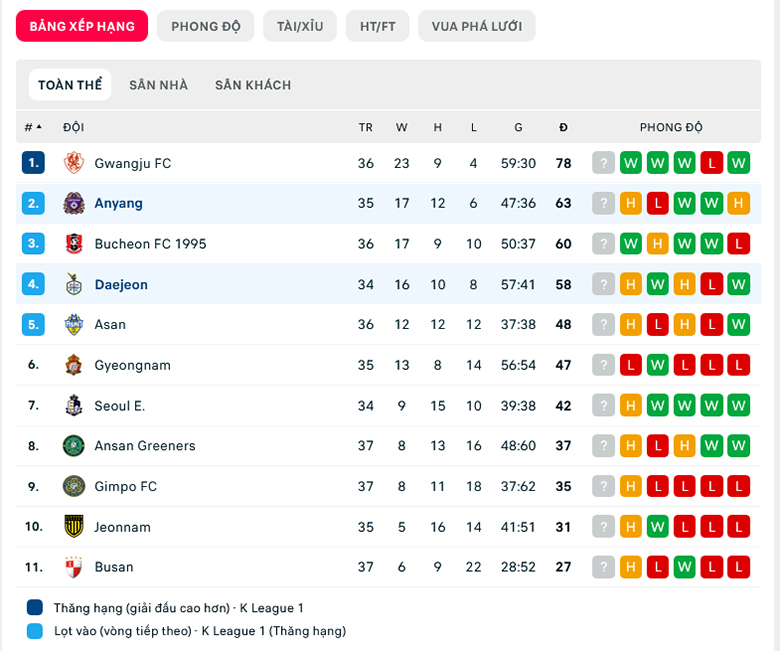
Task: Sort standings by the TR matches column
Action: coord(366,127)
